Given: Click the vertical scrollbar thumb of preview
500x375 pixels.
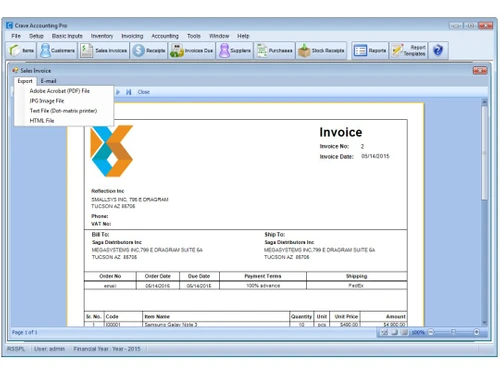Looking at the screenshot, I should pyautogui.click(x=484, y=153).
